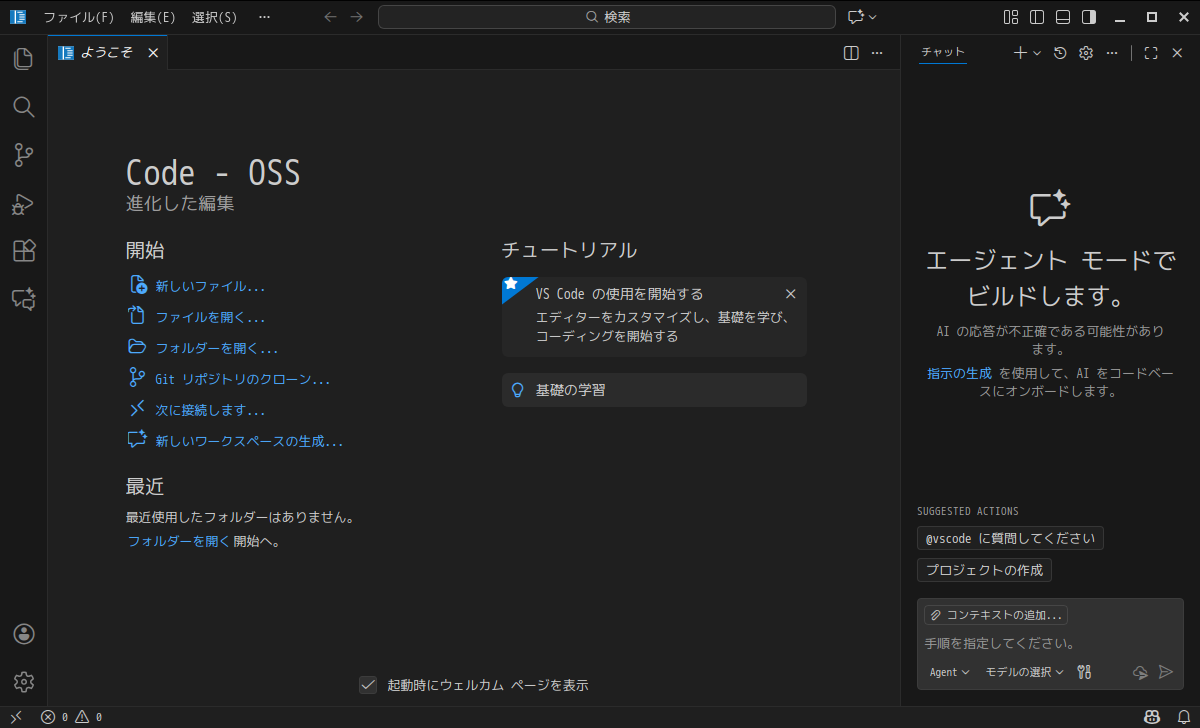This screenshot has width=1200, height=728.
Task: Click the chat input 手順を指定してください。
Action: [1050, 643]
